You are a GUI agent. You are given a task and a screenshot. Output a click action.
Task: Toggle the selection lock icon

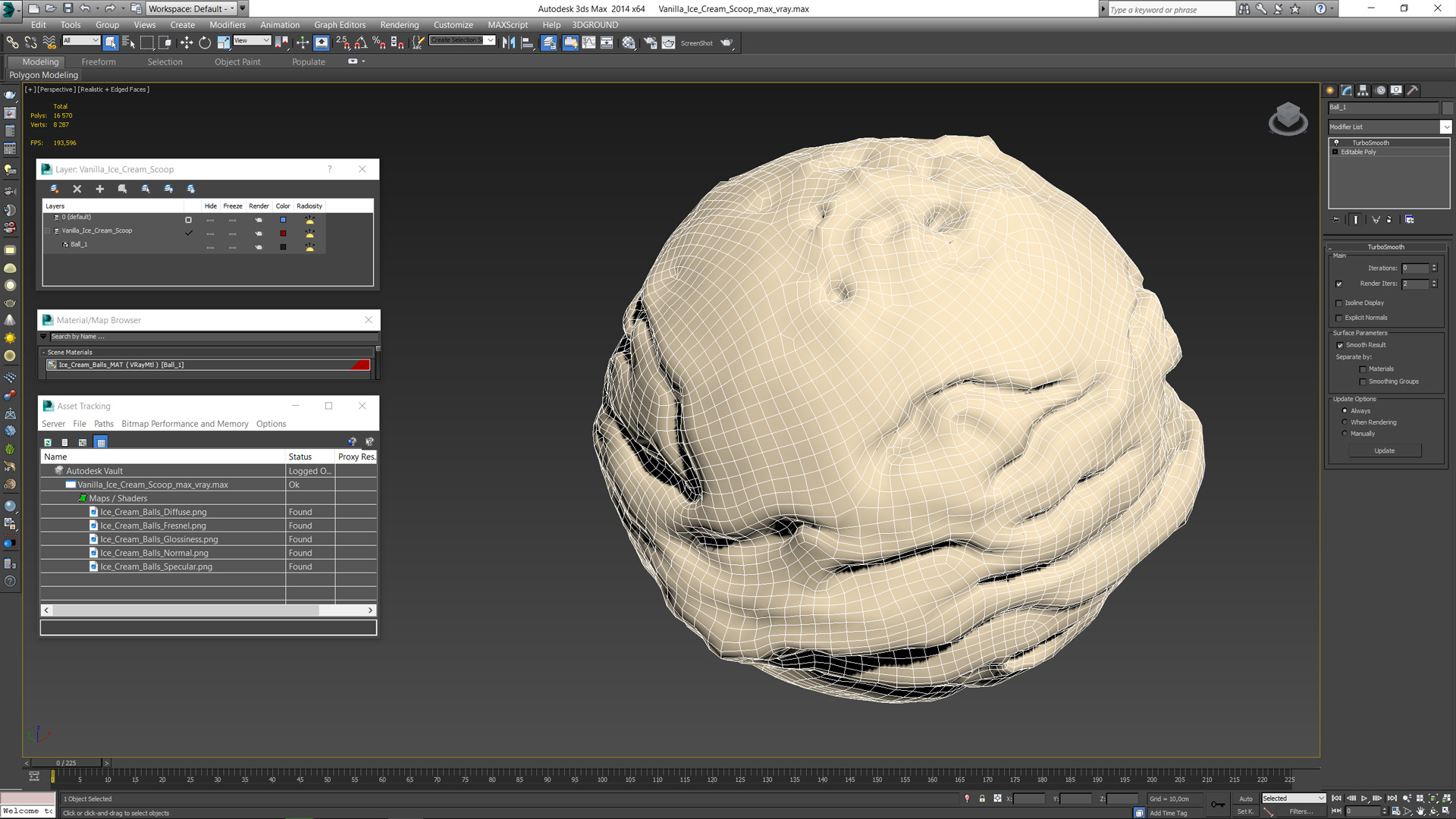(982, 799)
